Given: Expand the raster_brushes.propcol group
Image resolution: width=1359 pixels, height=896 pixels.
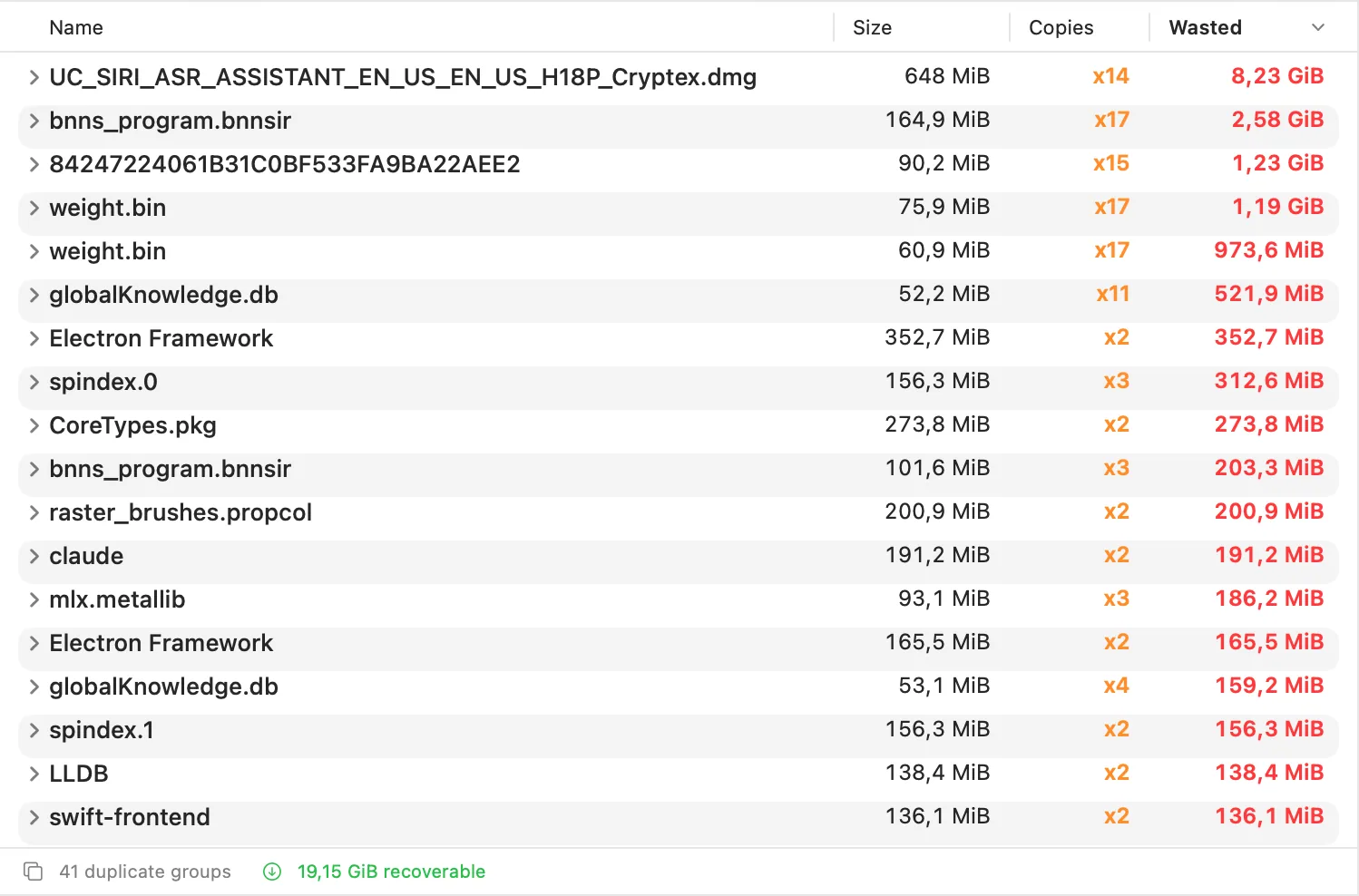Looking at the screenshot, I should (x=34, y=512).
